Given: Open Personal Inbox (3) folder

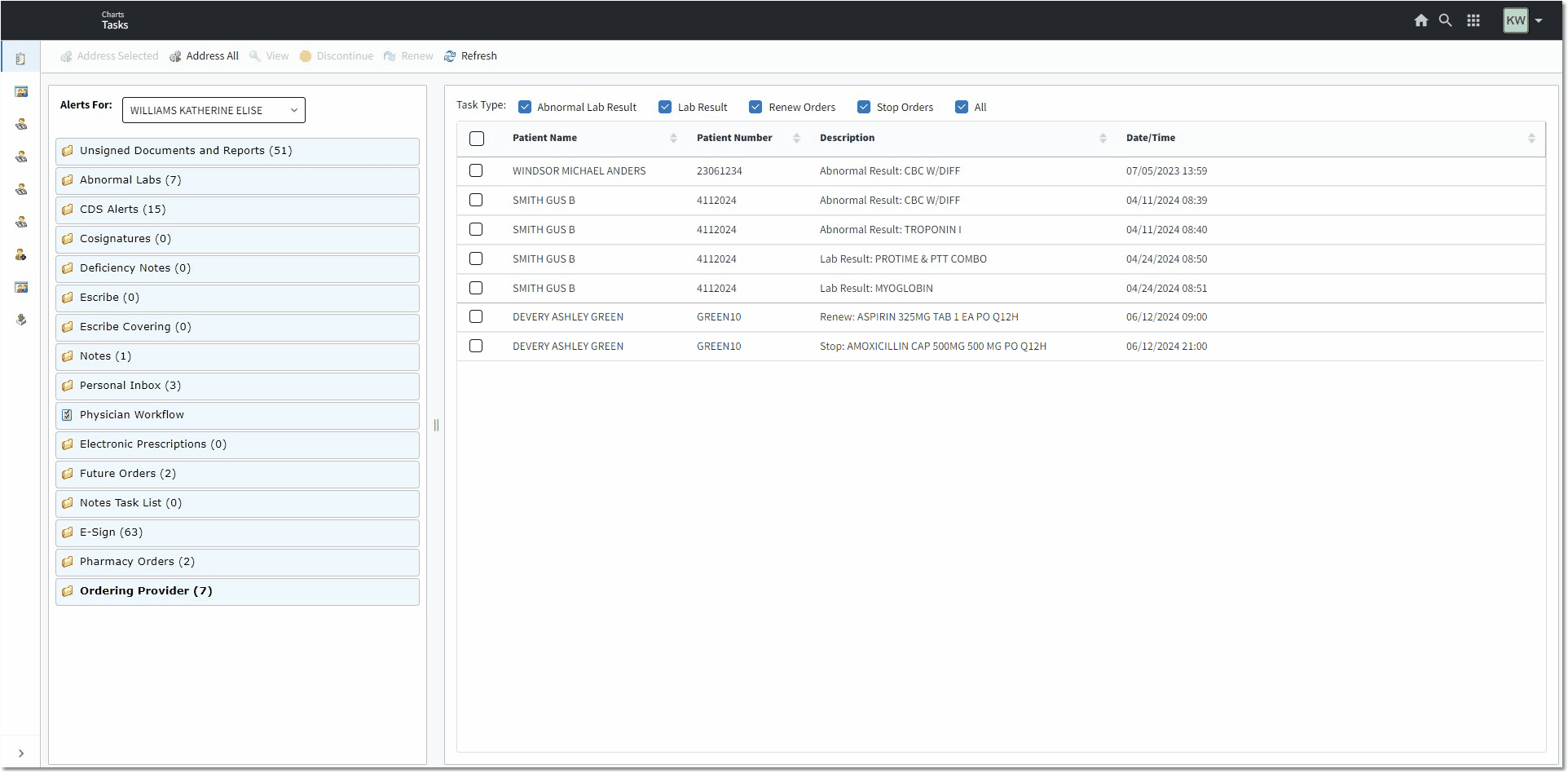Looking at the screenshot, I should tap(237, 386).
